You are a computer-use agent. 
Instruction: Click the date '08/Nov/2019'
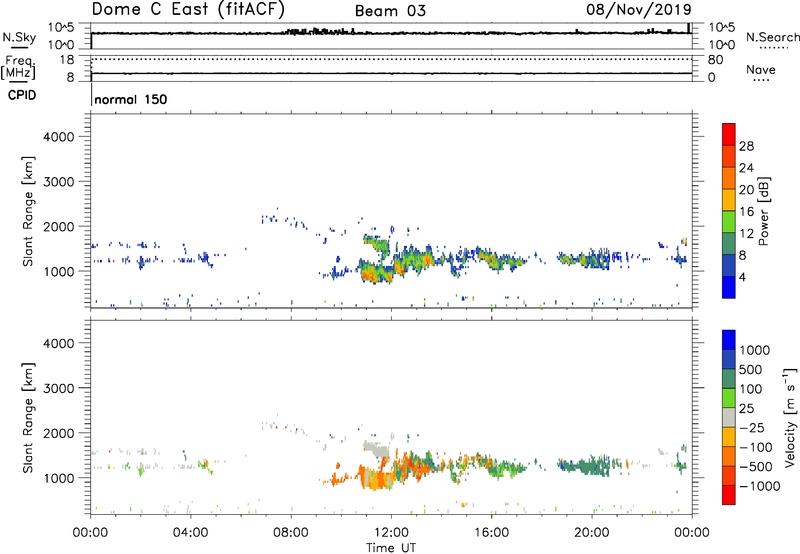(x=639, y=9)
